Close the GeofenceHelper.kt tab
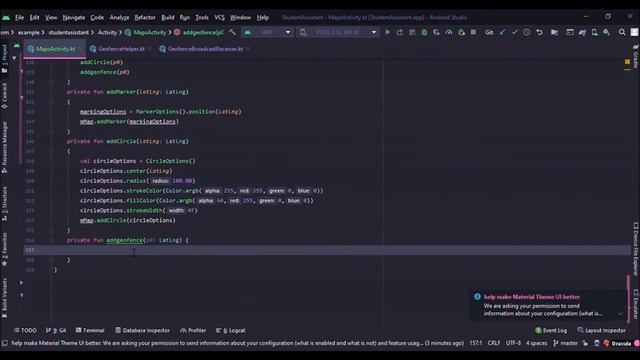The image size is (640, 360). (150, 49)
